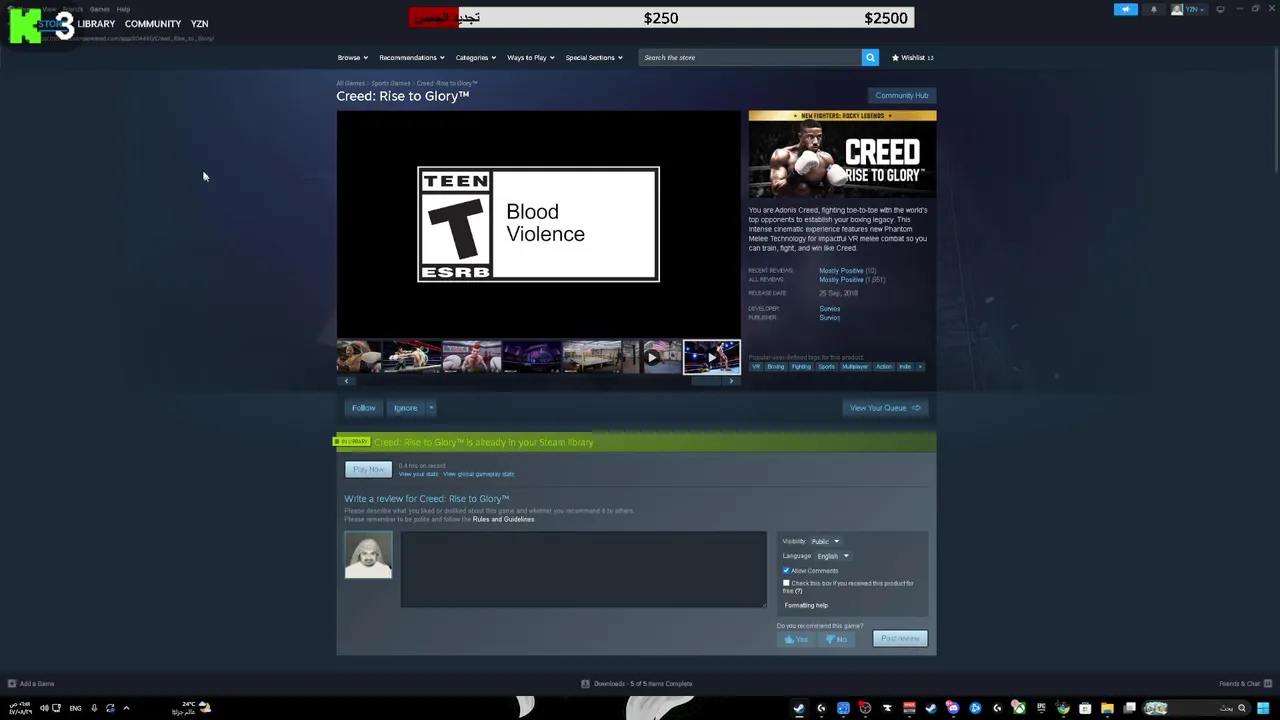Expand the Special Sections dropdown
This screenshot has width=1280, height=720.
(594, 57)
